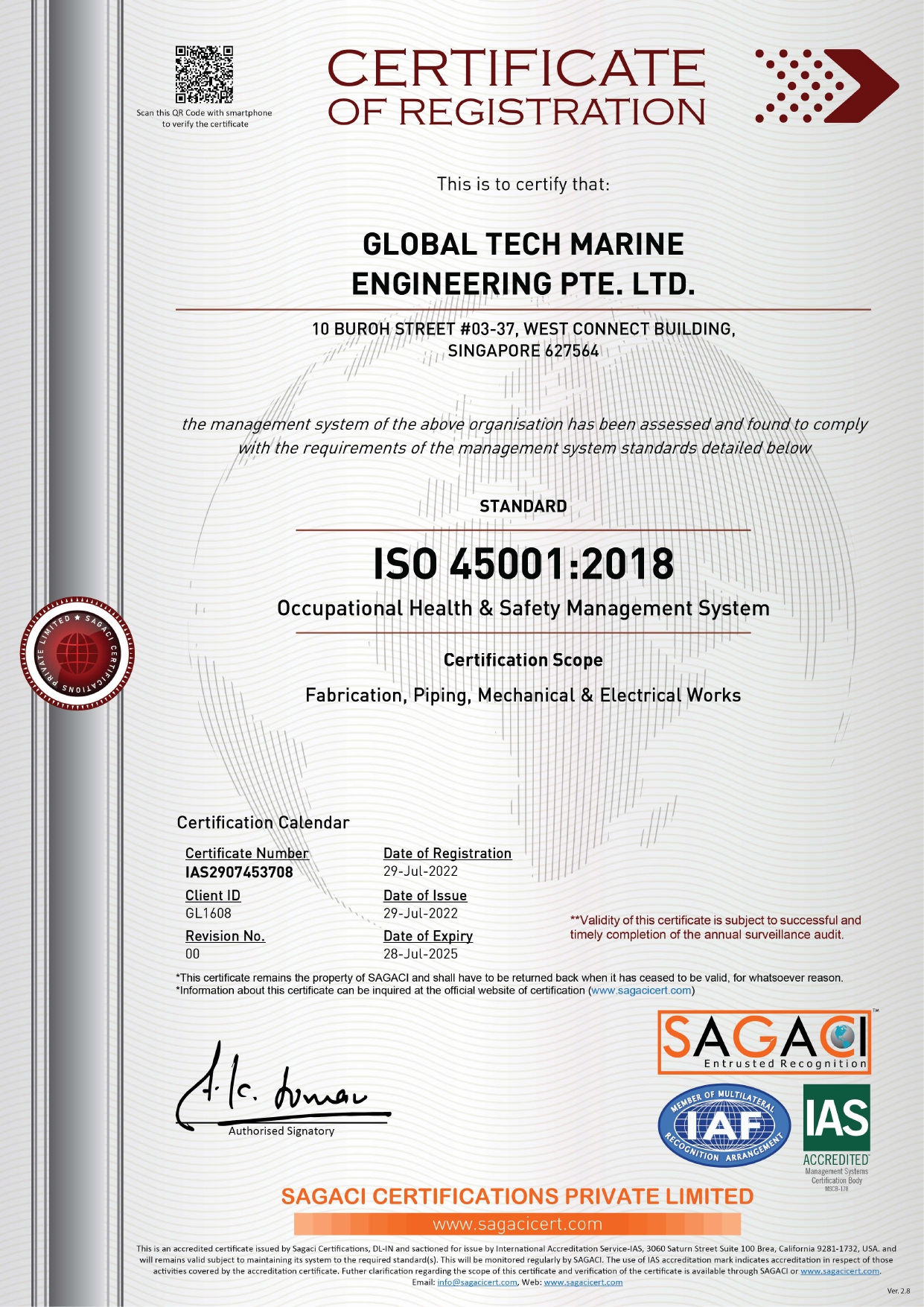Screen dimensions: 924x1307
Task: Click the orange www.sagacicert.com banner
Action: (x=517, y=1224)
